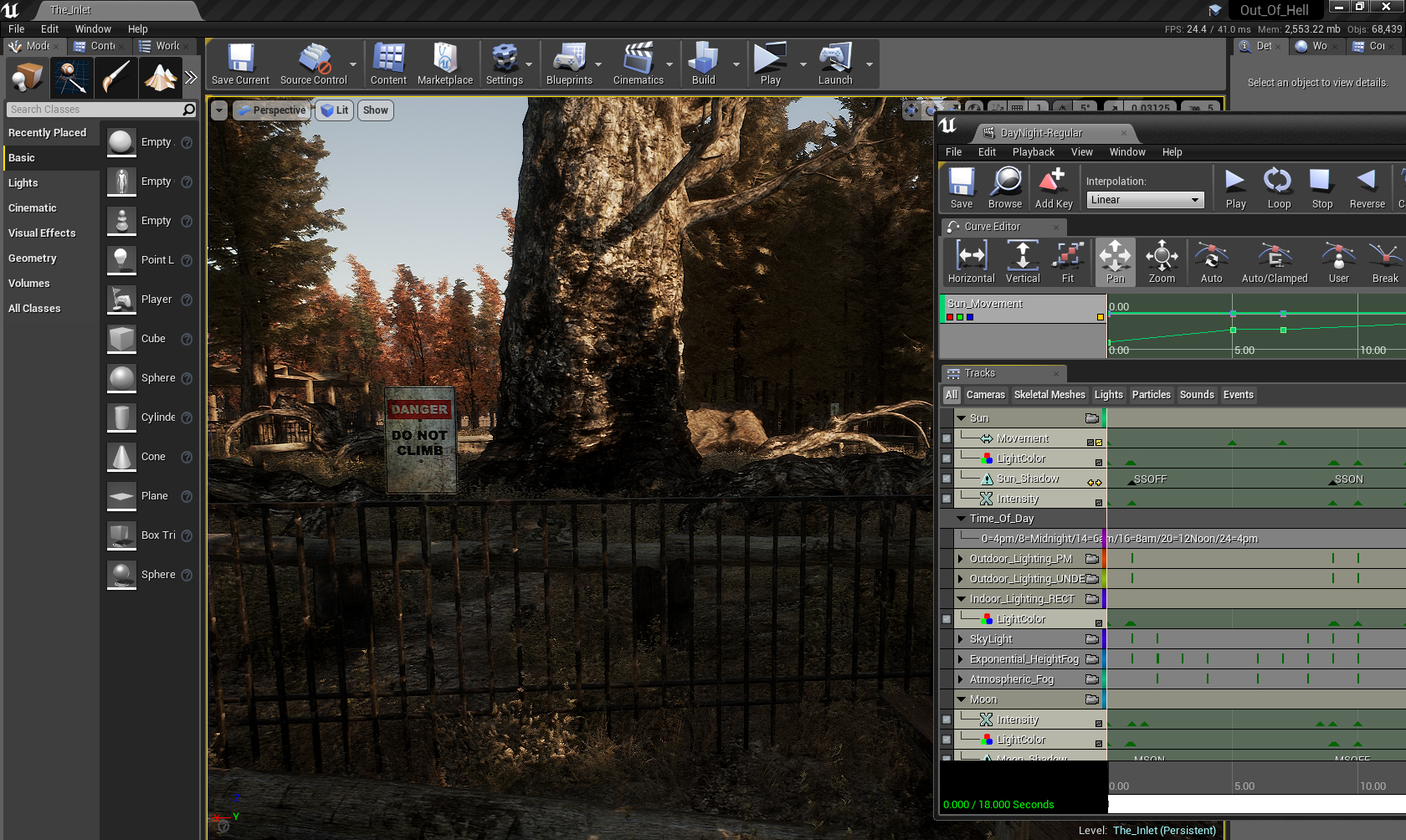Screen dimensions: 1406x840
Task: Open the Cinematics toolbar icon
Action: point(638,64)
